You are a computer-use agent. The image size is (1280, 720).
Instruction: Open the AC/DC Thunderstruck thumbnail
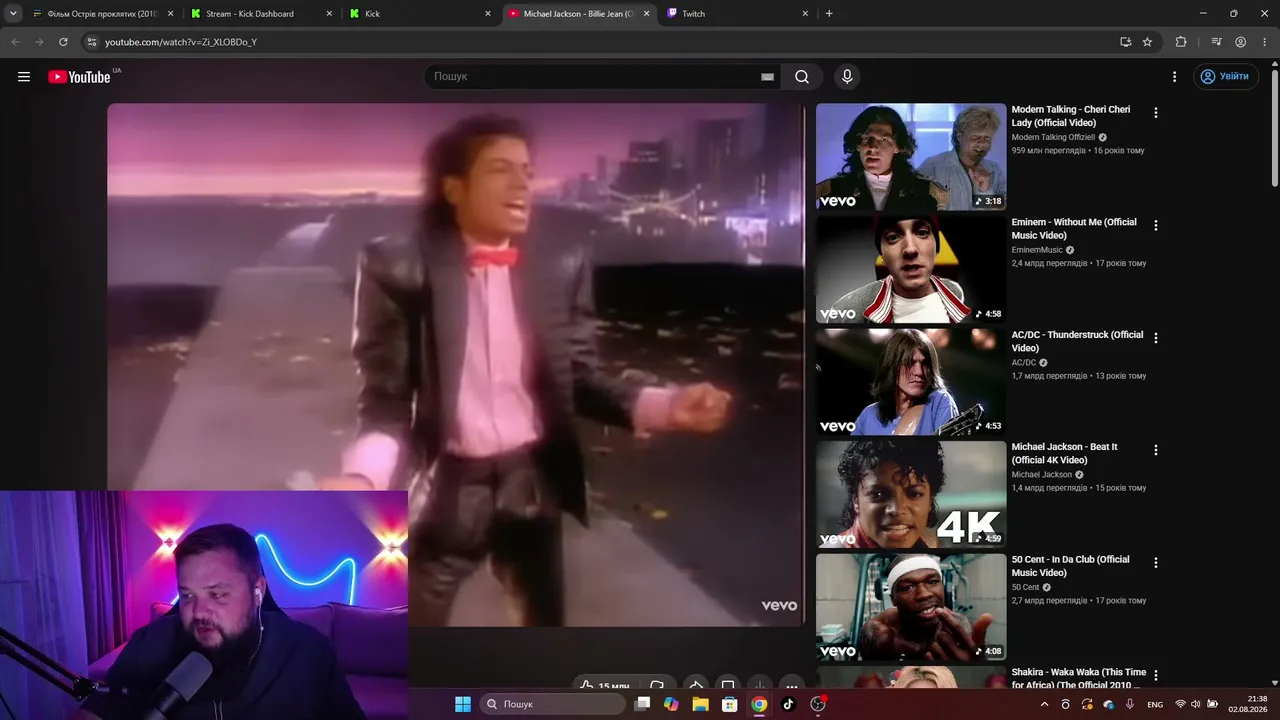tap(911, 381)
